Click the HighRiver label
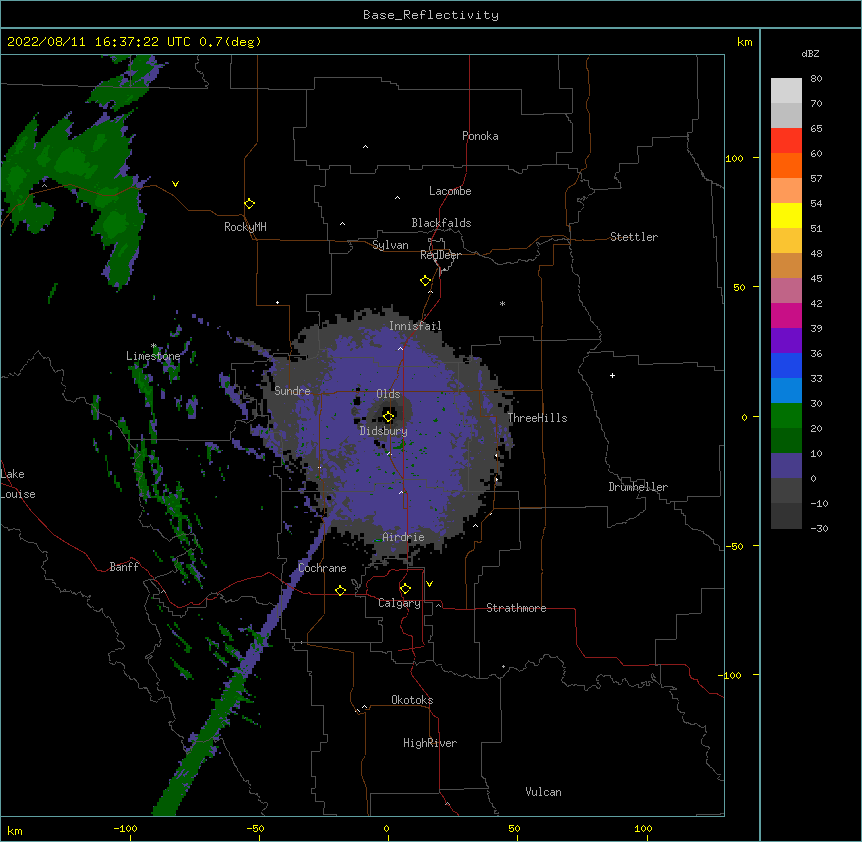The width and height of the screenshot is (862, 842). point(430,743)
